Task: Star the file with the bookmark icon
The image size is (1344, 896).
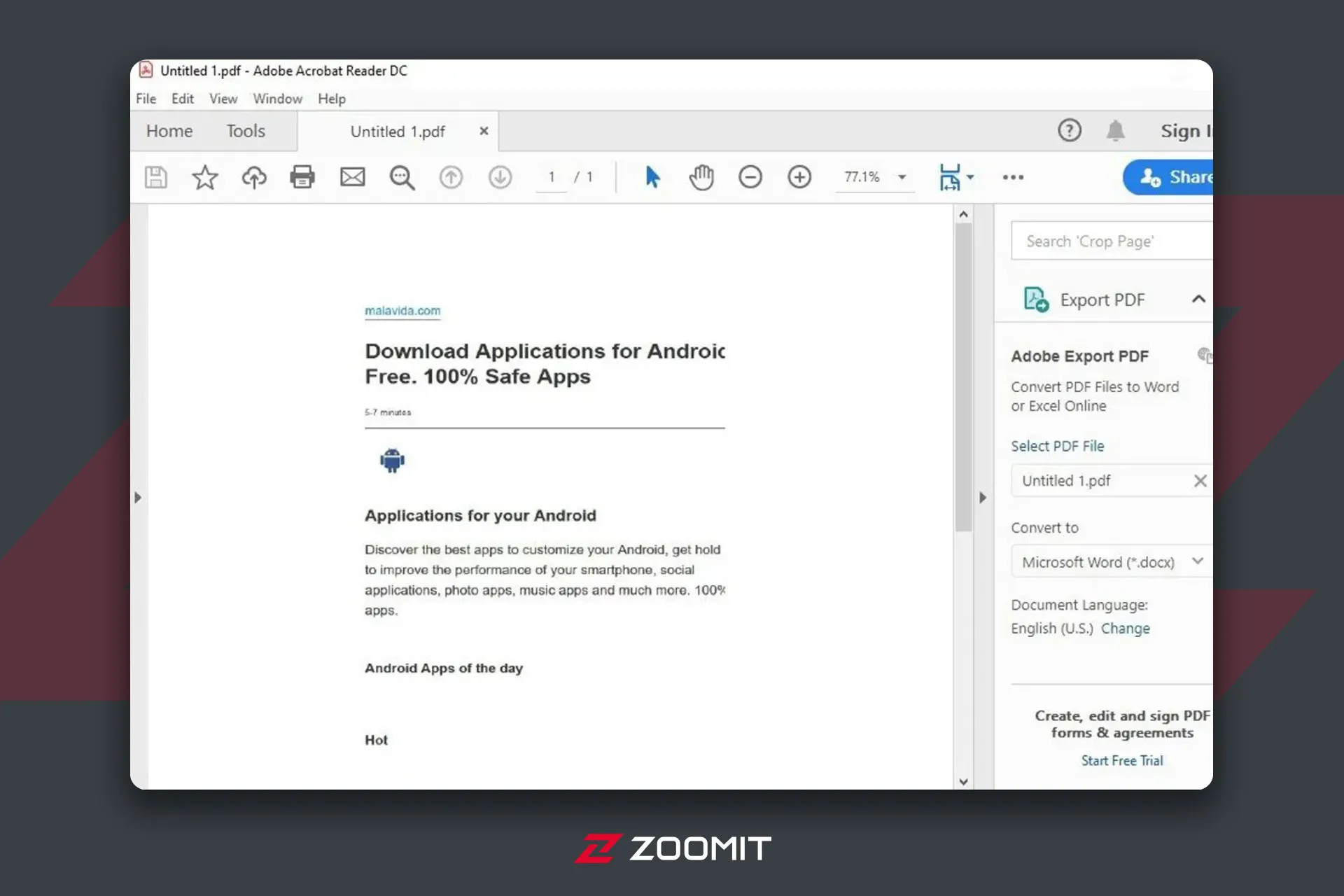Action: click(205, 177)
